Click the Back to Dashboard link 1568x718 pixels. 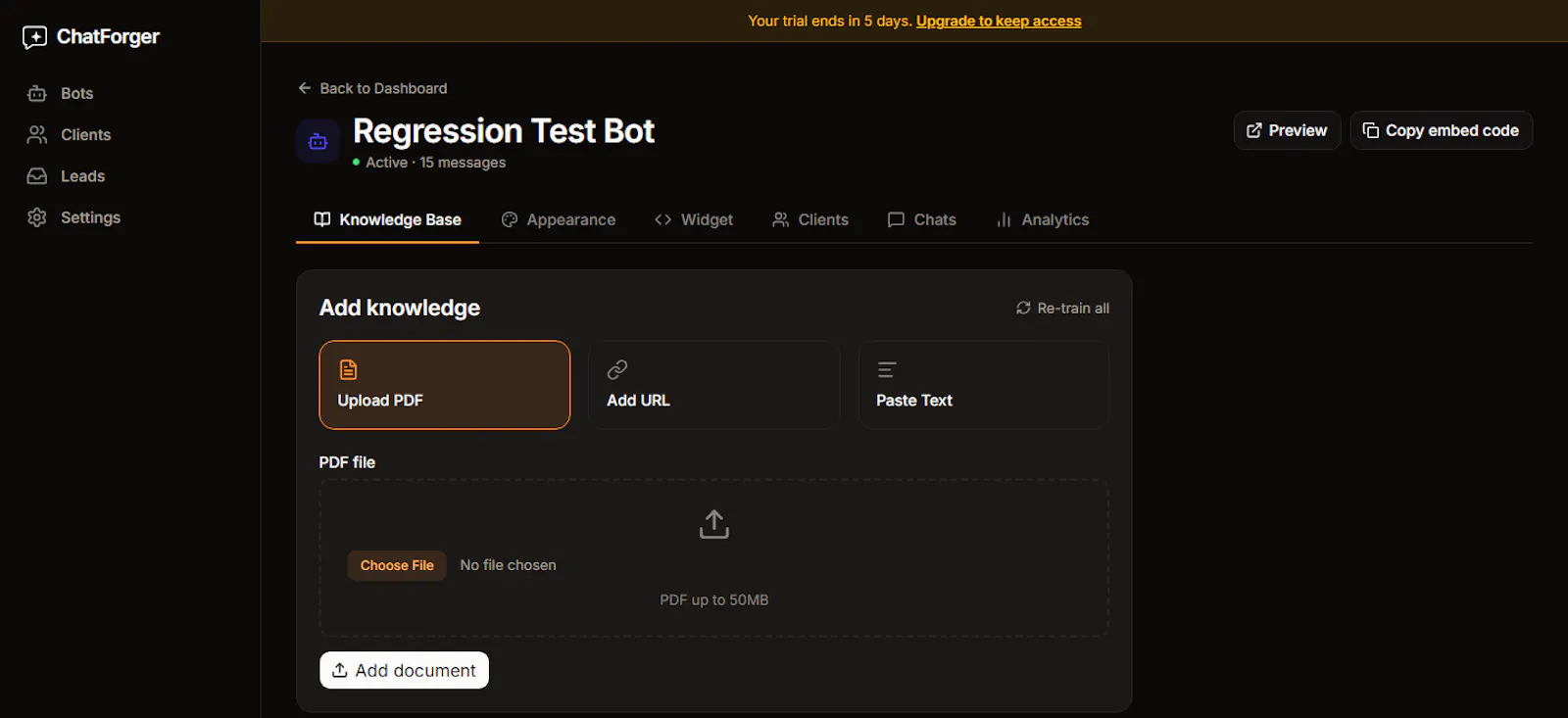372,88
